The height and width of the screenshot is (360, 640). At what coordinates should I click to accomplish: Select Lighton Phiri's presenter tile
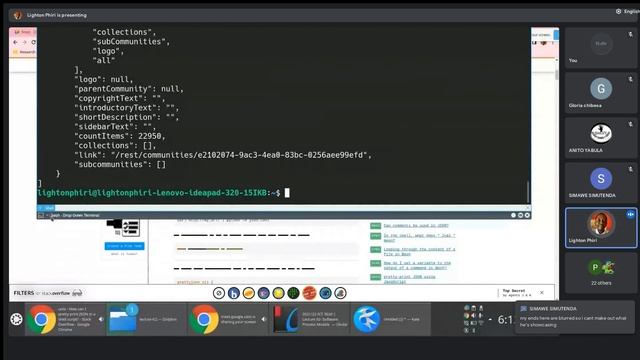(601, 228)
